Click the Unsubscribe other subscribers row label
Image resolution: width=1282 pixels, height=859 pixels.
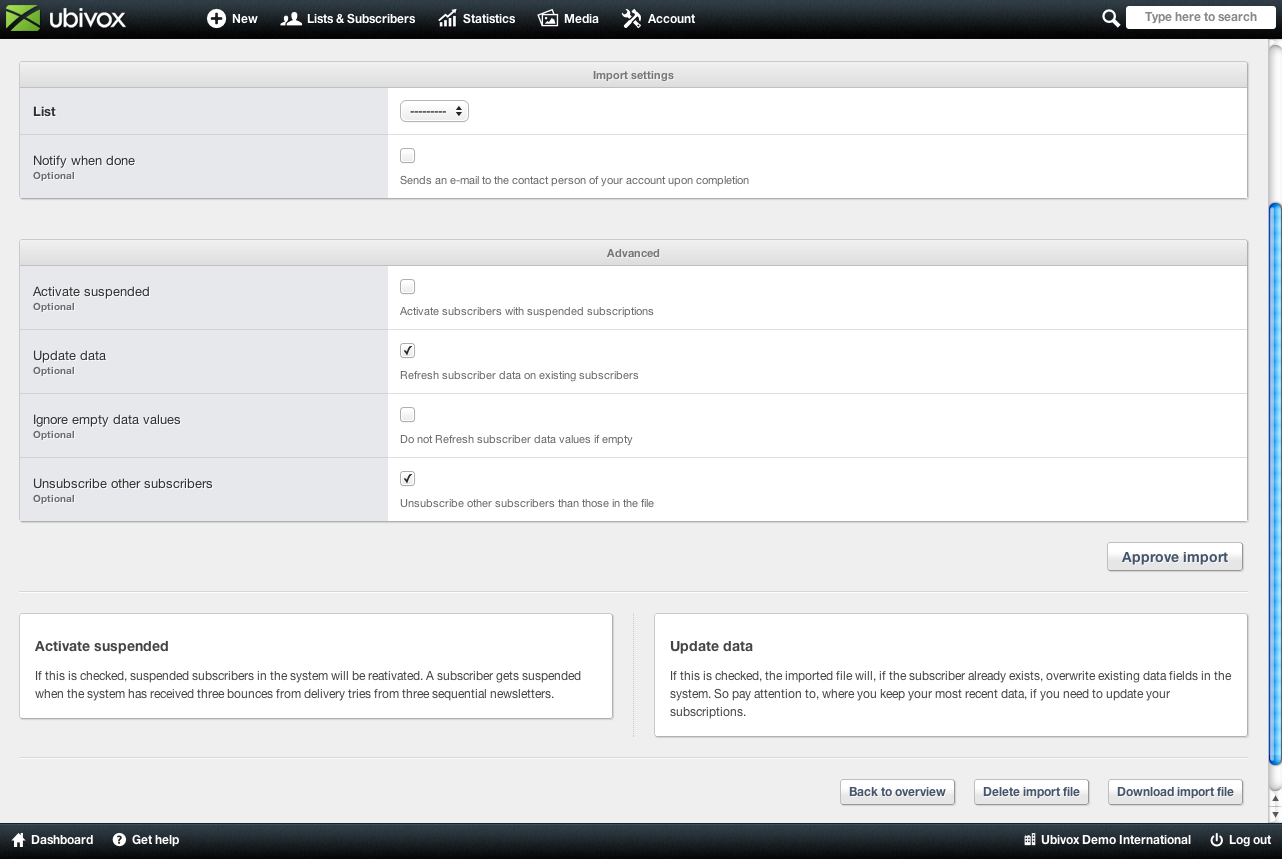click(123, 483)
